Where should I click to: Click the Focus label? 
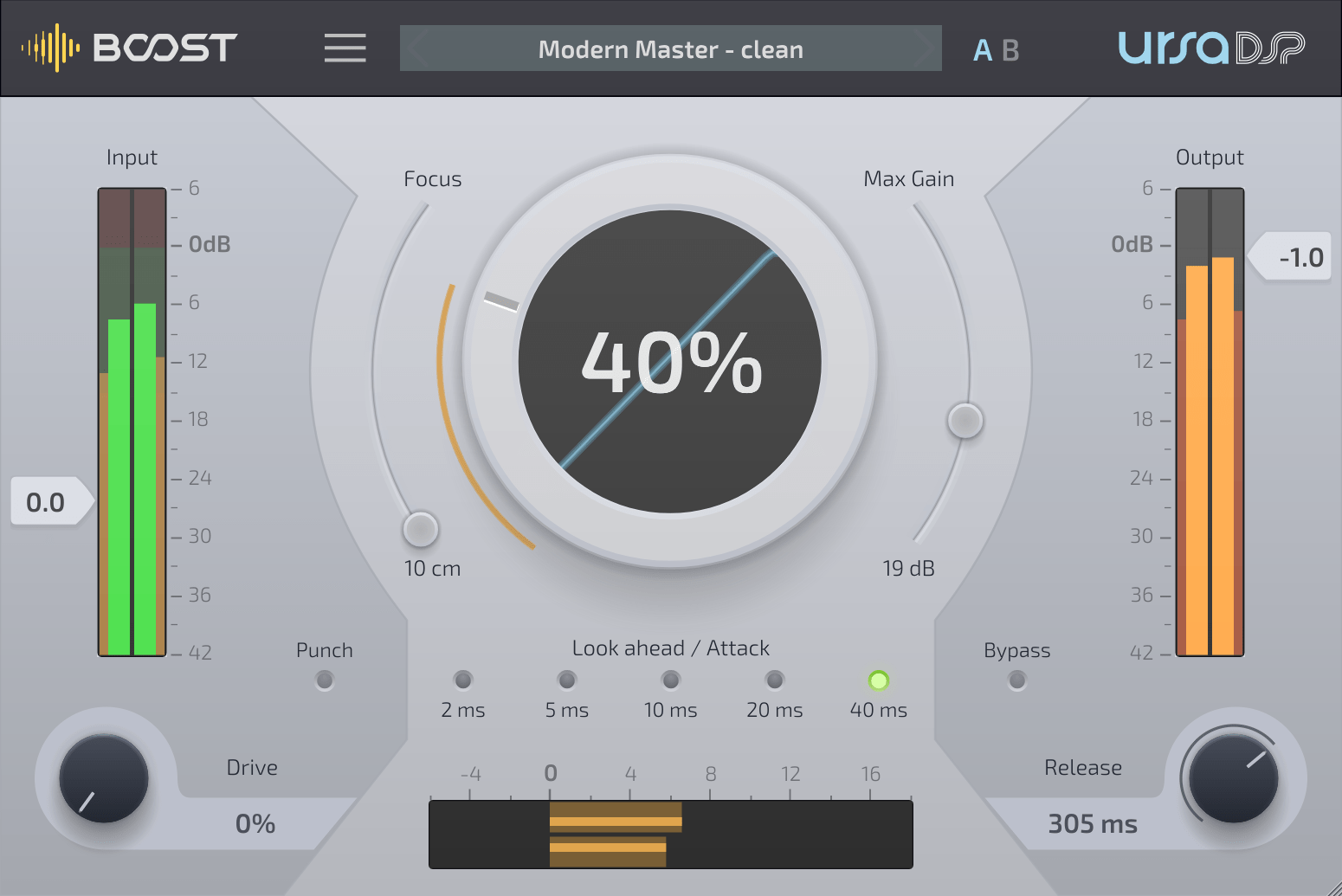pyautogui.click(x=433, y=179)
